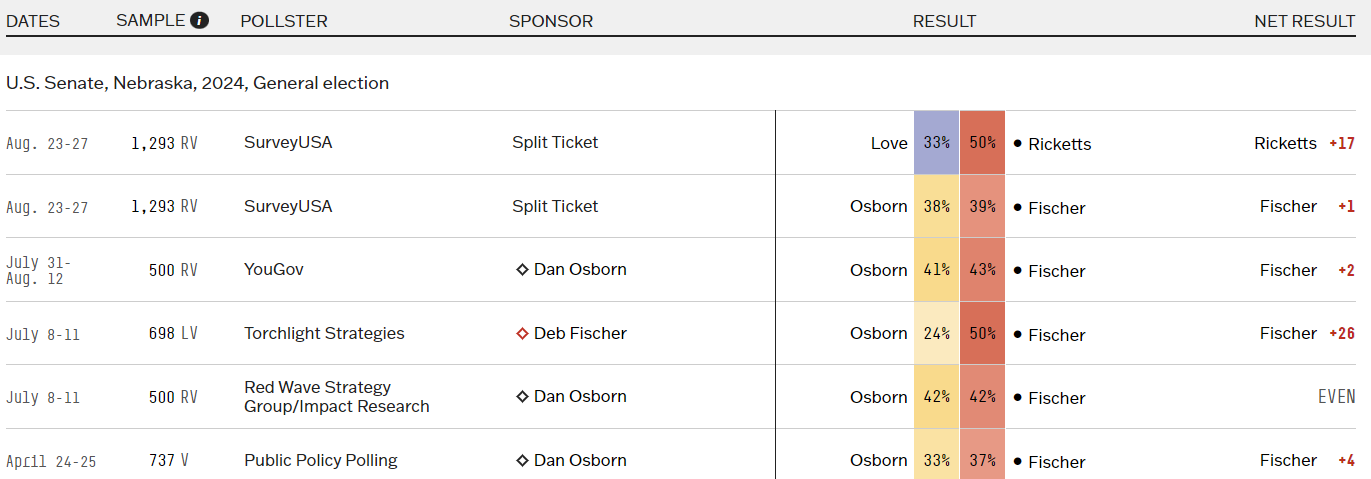Open Red Wave Strategy Group/Impact Research link

336,396
